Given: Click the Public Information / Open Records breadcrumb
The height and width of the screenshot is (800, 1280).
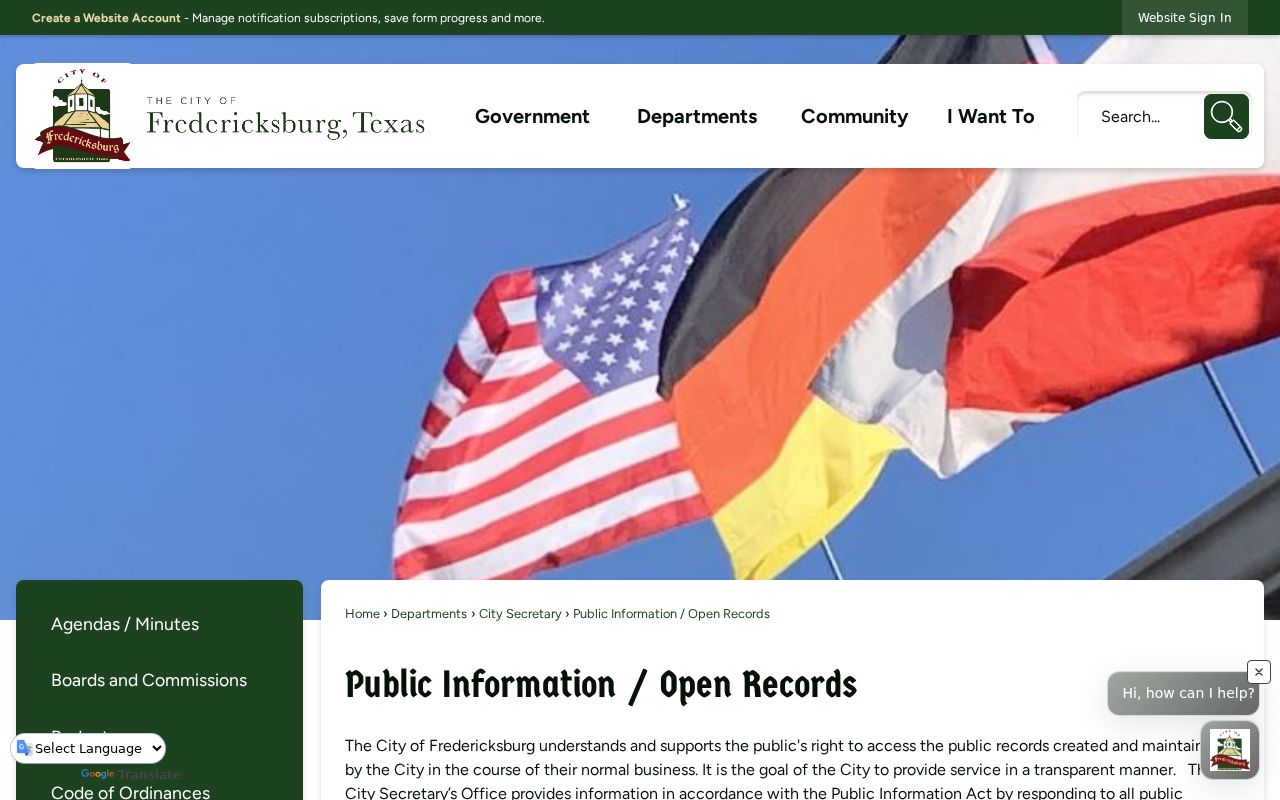Looking at the screenshot, I should coord(671,614).
